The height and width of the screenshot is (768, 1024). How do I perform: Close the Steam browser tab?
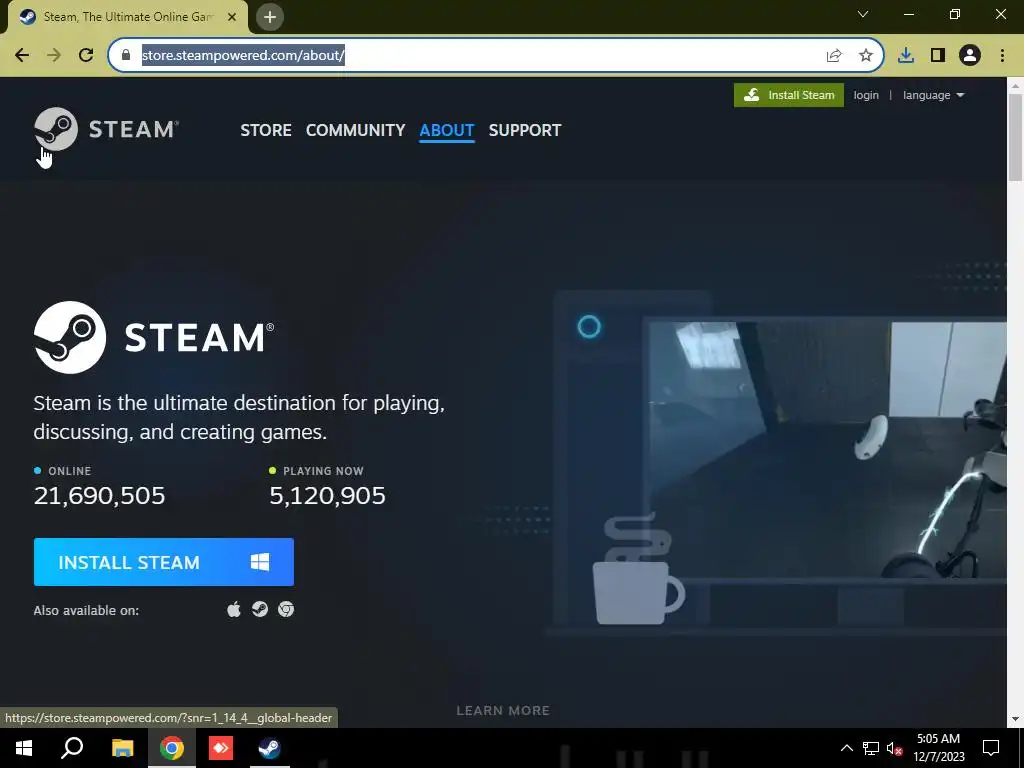(x=232, y=17)
